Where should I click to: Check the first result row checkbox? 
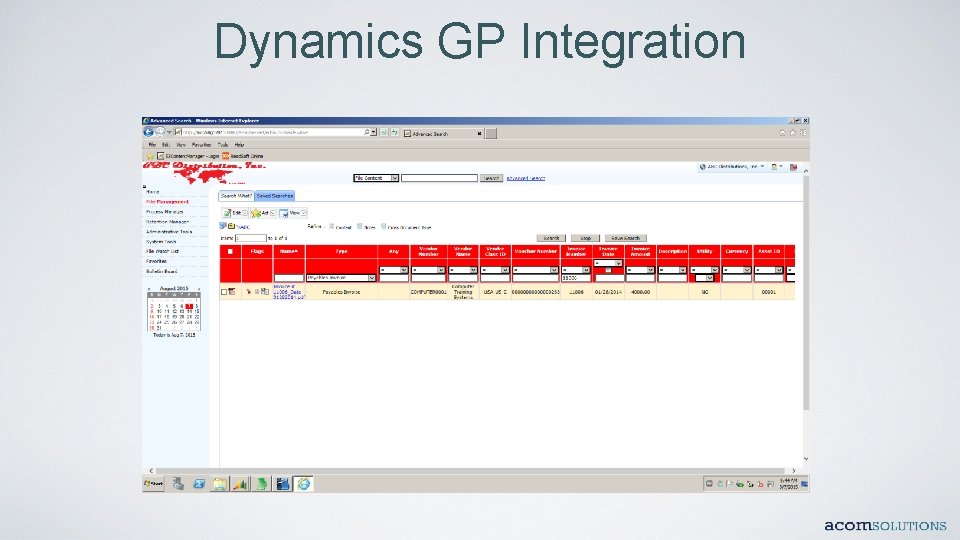click(223, 292)
